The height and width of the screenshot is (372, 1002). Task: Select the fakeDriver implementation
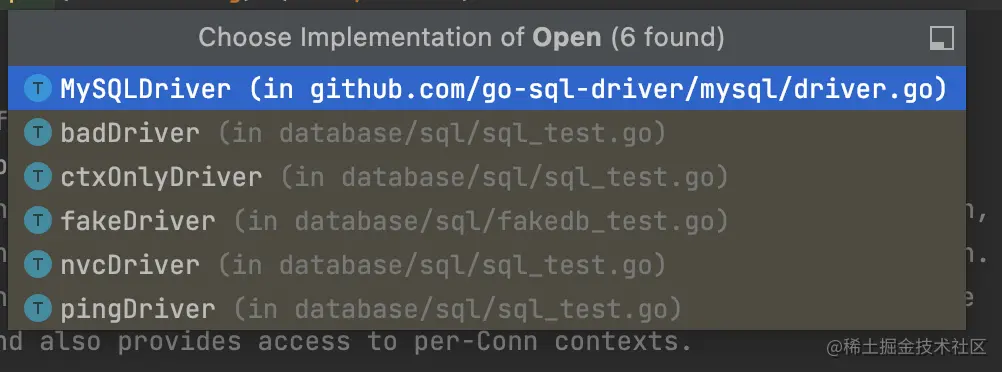tap(486, 221)
